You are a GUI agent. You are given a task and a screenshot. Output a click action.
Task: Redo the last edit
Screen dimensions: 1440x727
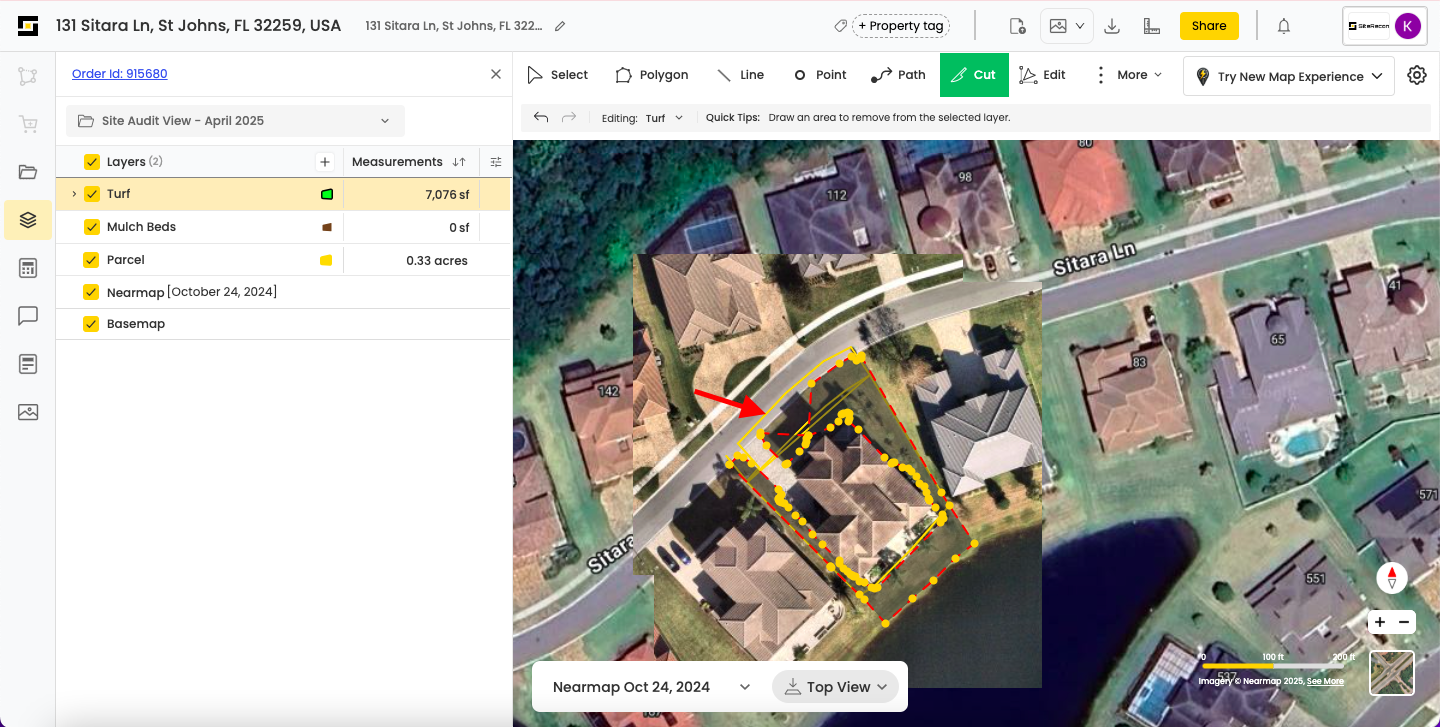click(x=569, y=117)
